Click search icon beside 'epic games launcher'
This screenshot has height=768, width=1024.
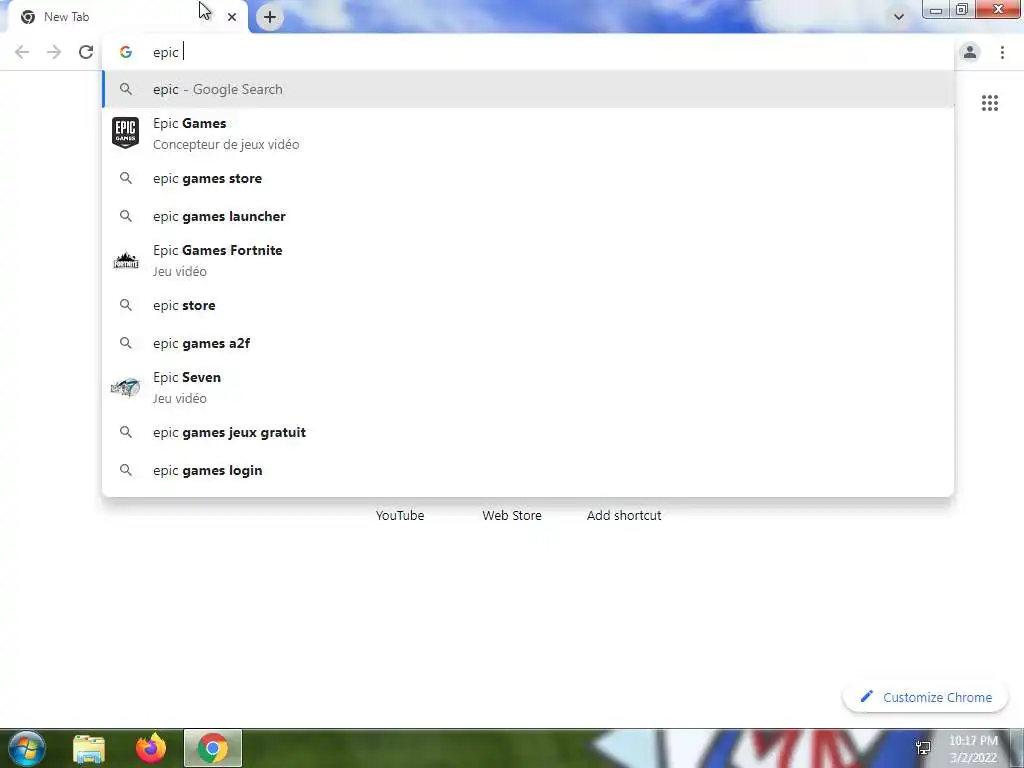tap(126, 216)
